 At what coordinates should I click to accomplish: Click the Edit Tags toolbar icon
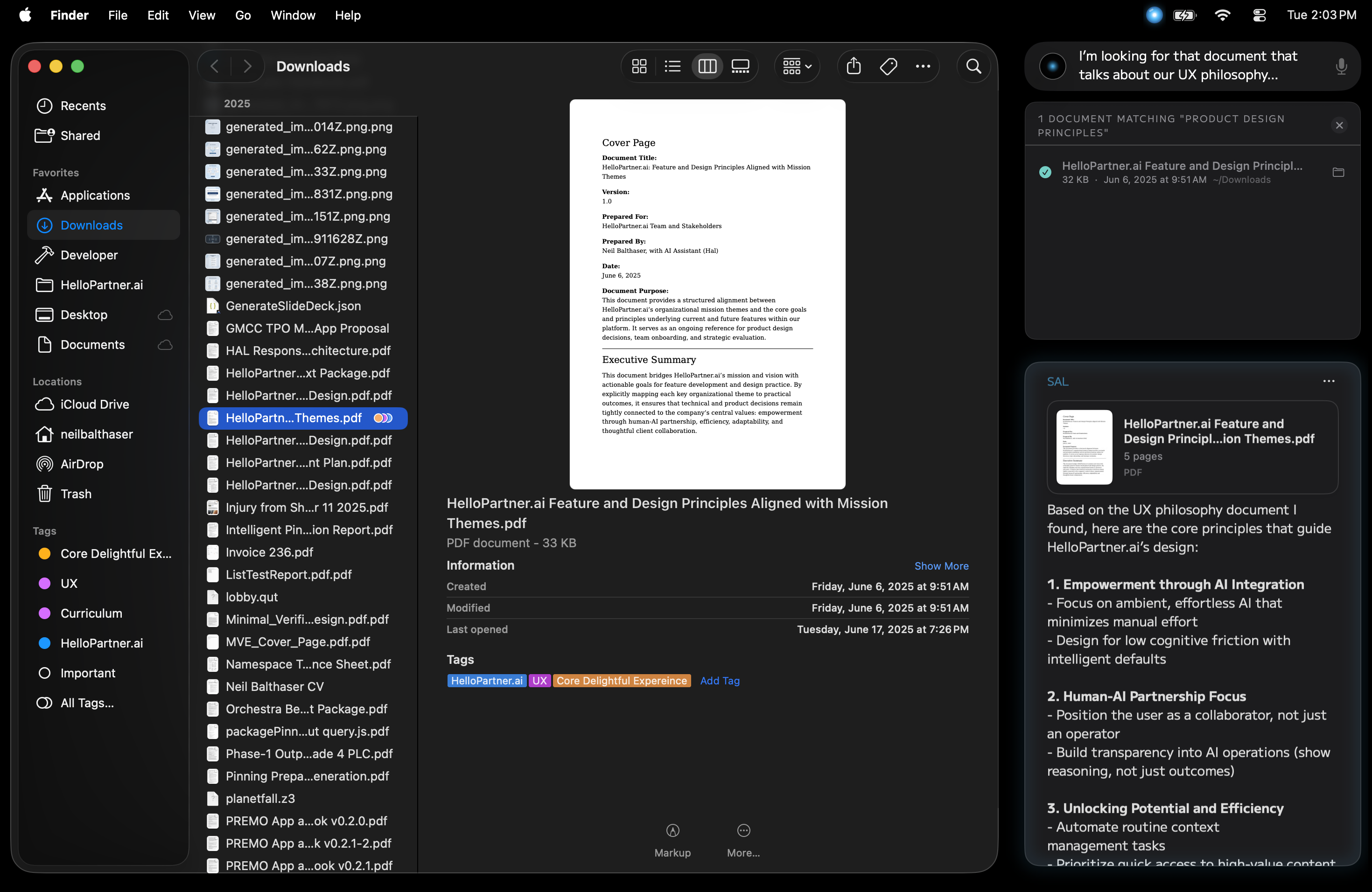pos(889,66)
